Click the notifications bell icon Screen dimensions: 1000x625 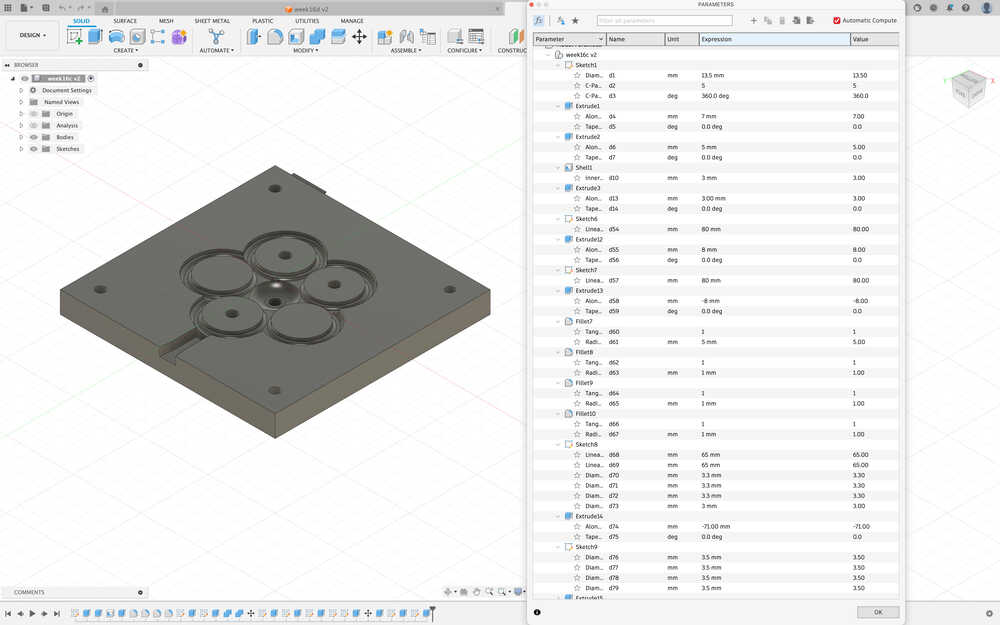(x=950, y=8)
